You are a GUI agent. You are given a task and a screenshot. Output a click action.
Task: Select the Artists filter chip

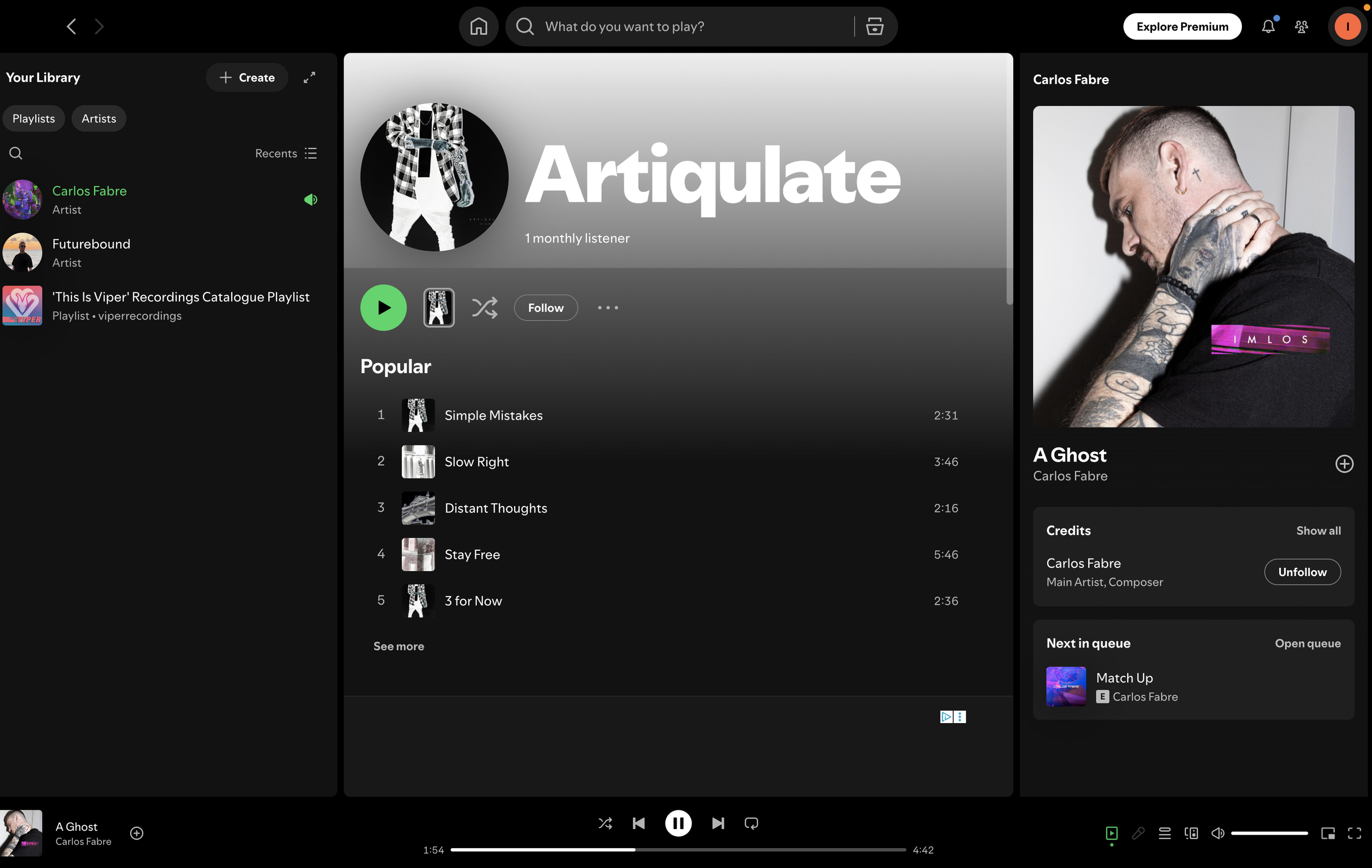(x=99, y=119)
